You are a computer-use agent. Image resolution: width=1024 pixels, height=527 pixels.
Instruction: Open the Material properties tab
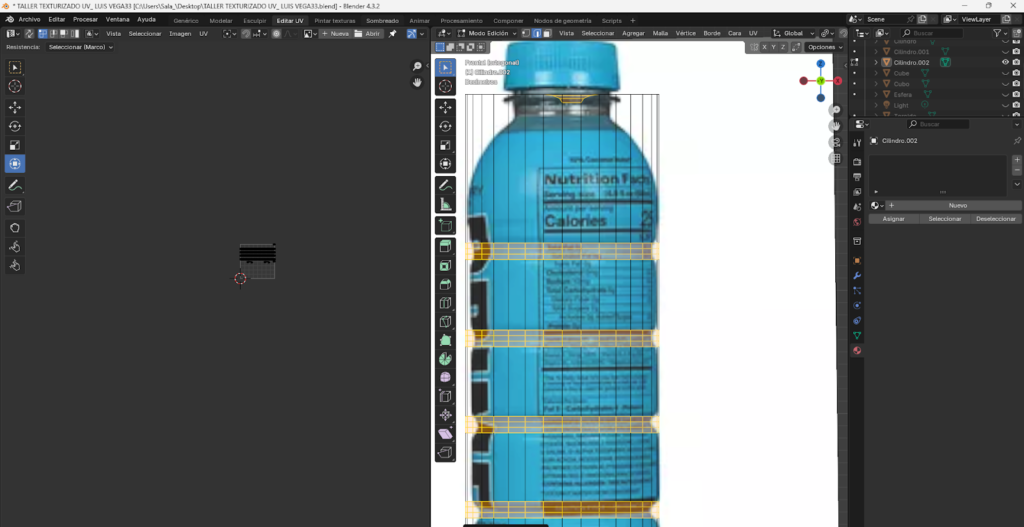click(857, 351)
